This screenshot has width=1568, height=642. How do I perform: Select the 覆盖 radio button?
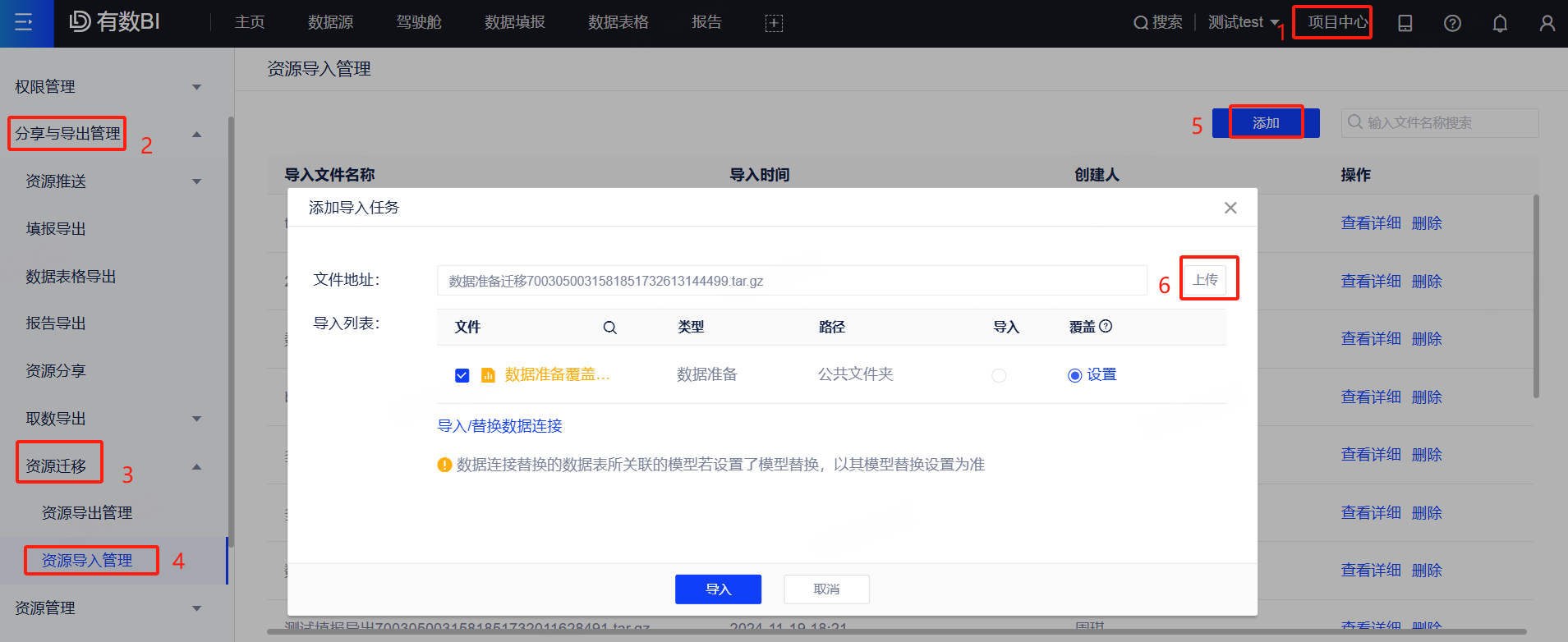point(1074,375)
